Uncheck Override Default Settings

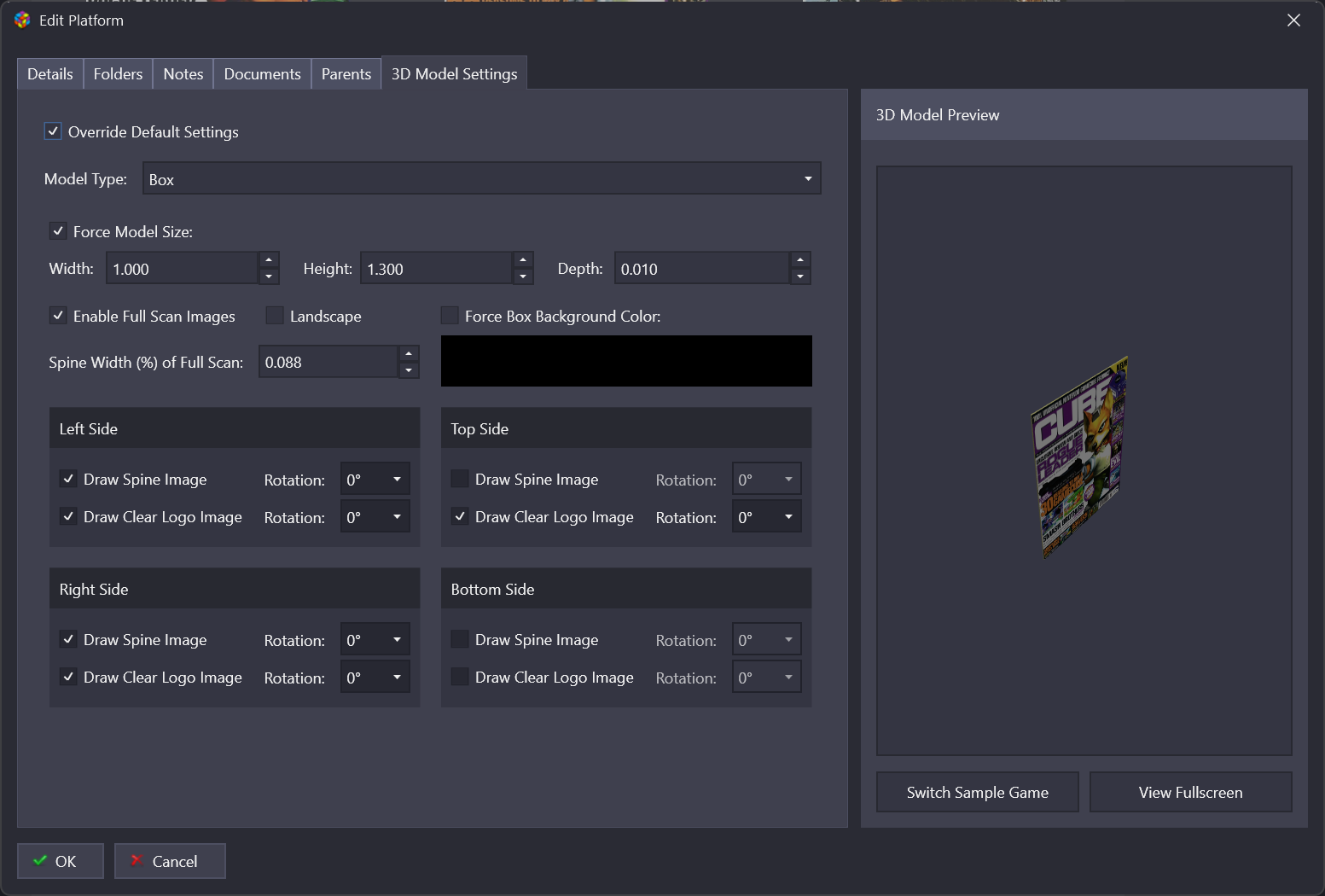pyautogui.click(x=53, y=131)
